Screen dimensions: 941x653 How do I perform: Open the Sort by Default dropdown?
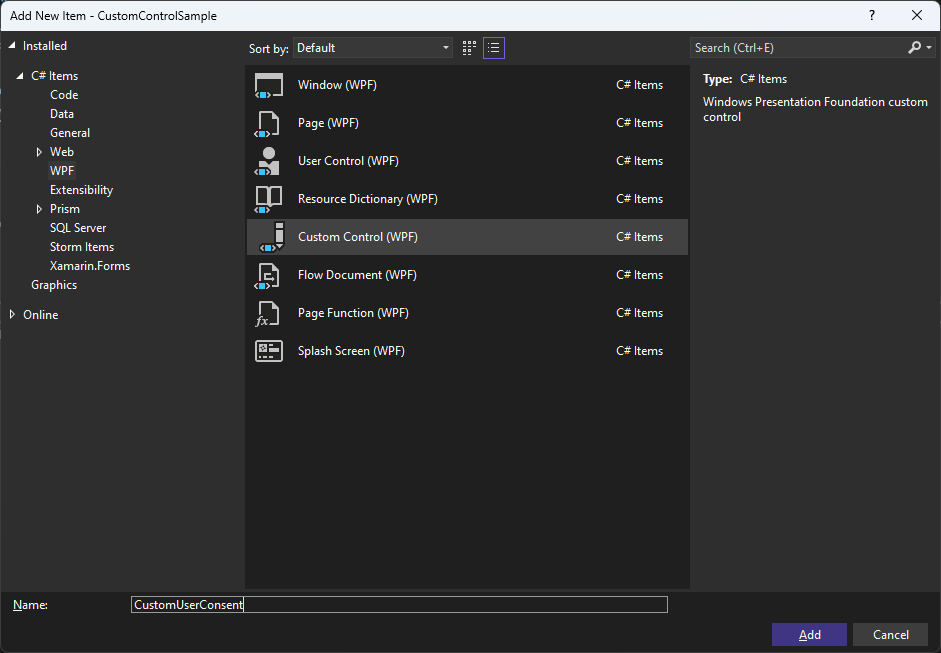coord(372,48)
